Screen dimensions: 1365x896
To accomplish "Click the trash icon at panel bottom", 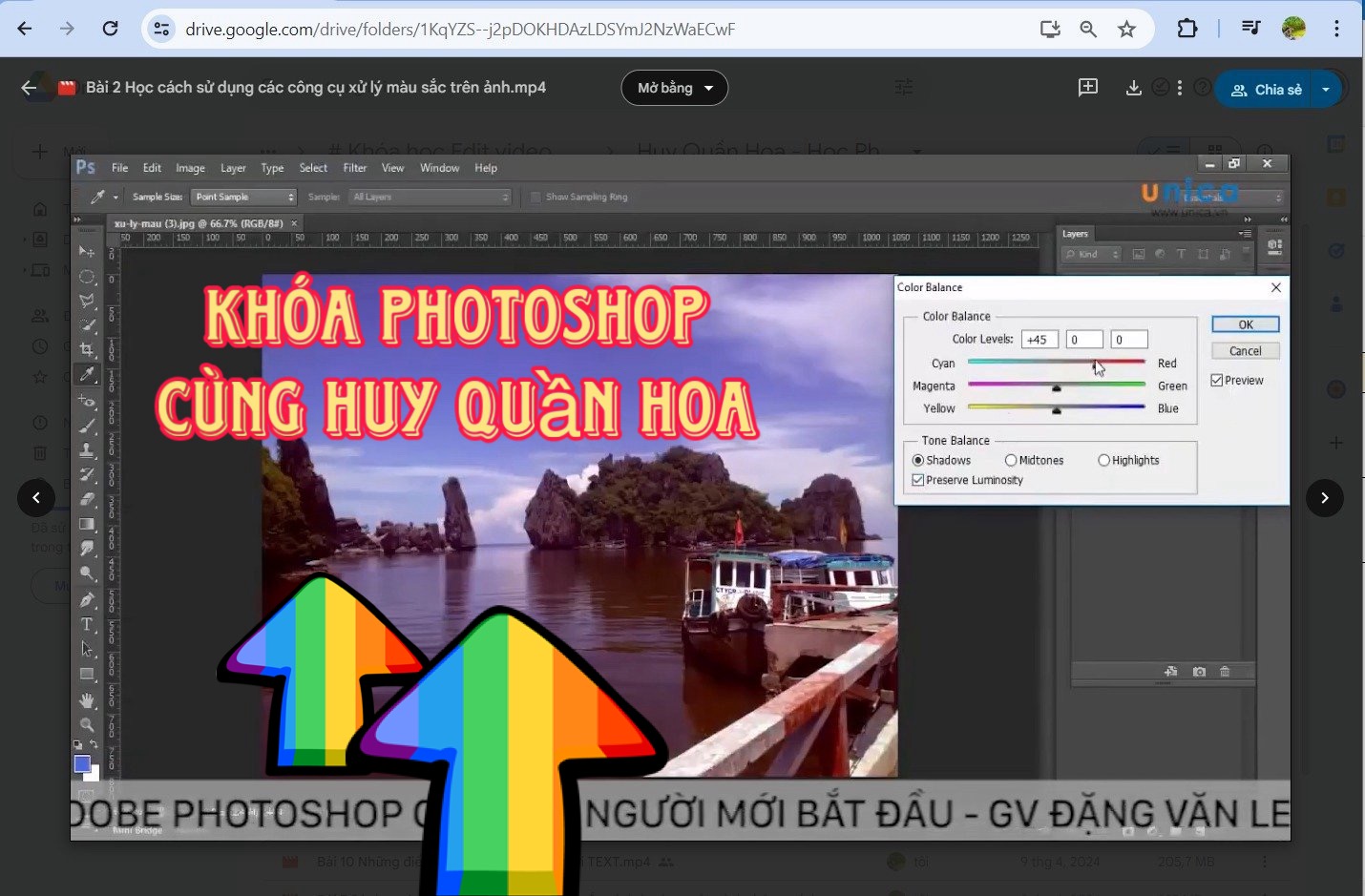I will point(1225,672).
